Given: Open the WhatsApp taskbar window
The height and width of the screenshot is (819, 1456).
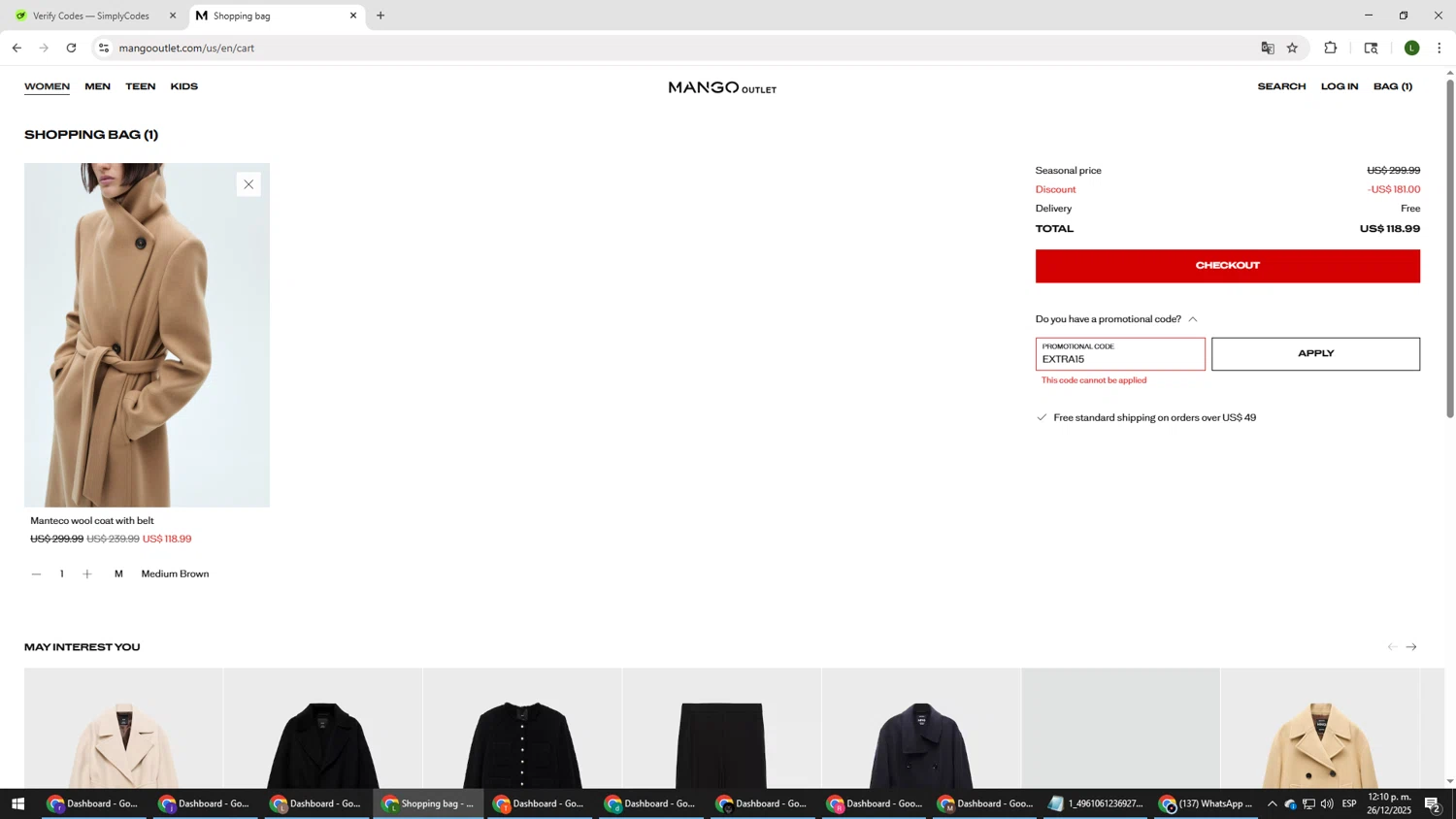Looking at the screenshot, I should point(1207,803).
